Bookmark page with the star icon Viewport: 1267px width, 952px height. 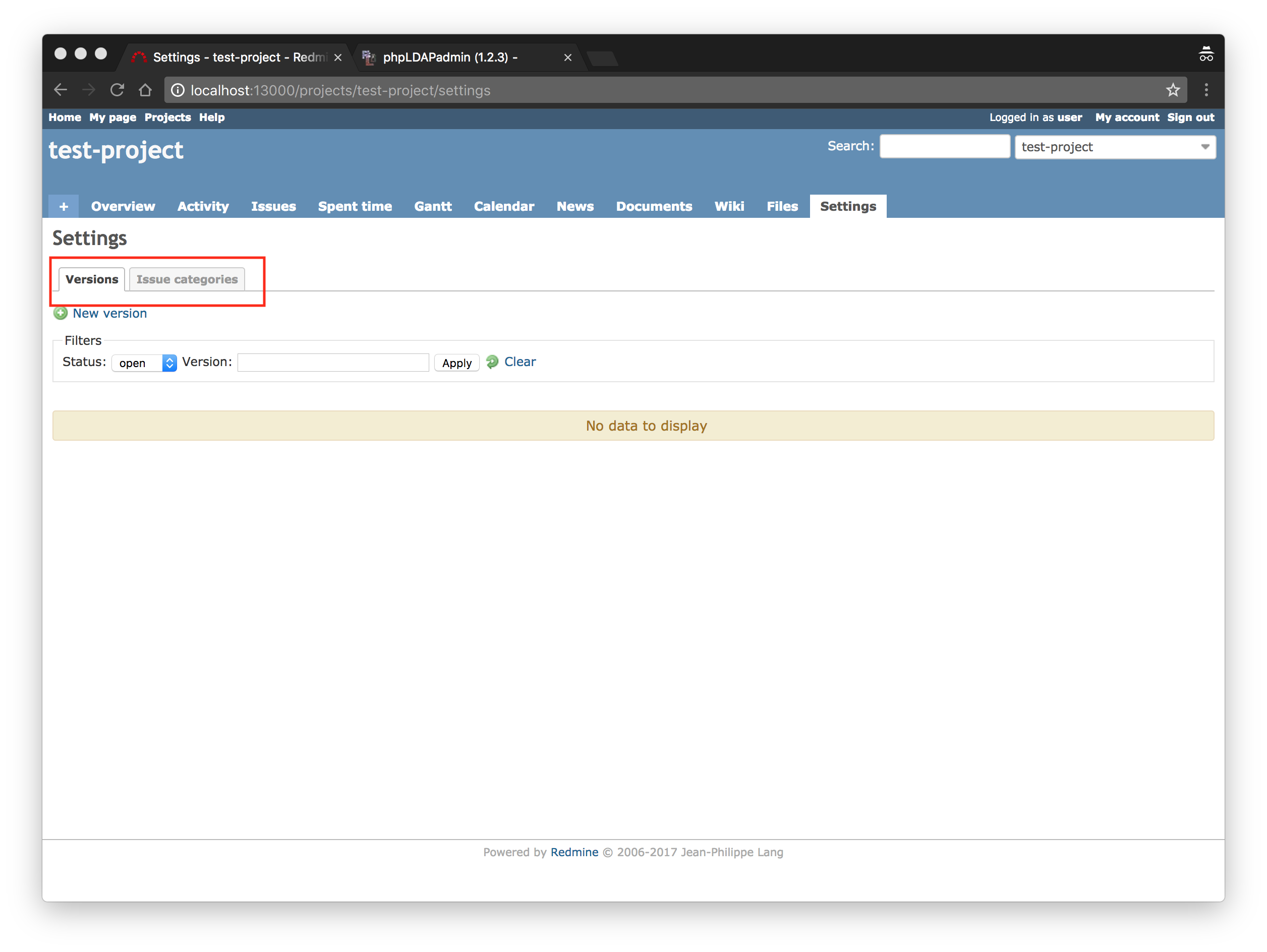1173,90
